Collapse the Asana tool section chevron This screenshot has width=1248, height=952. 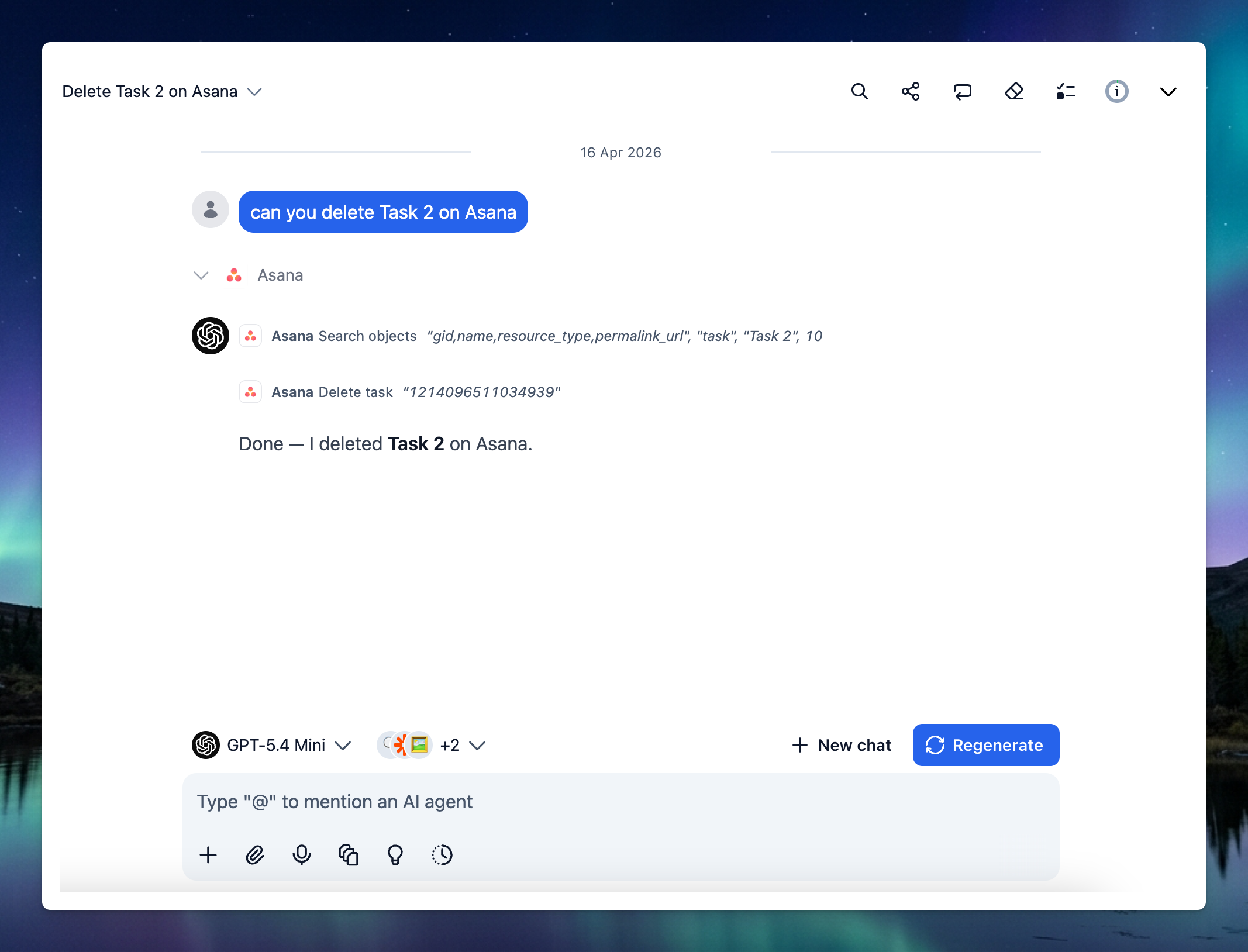click(x=201, y=275)
